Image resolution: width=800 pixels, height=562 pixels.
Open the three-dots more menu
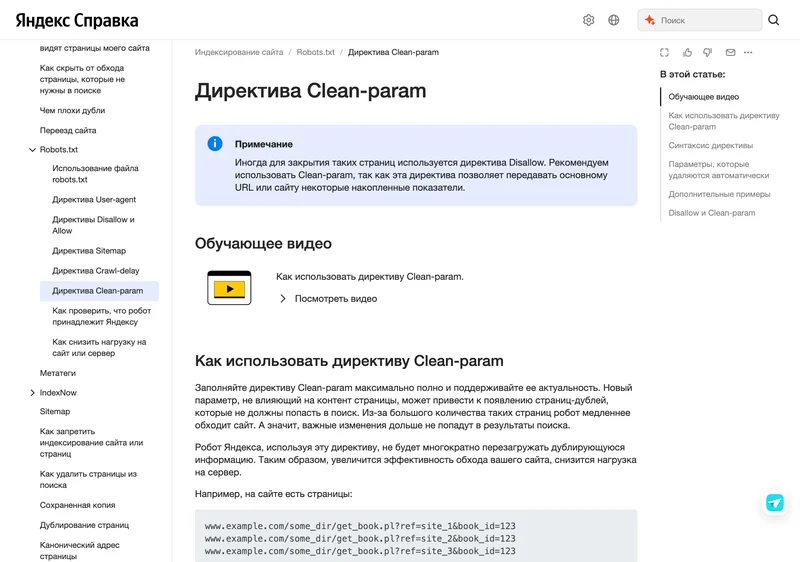point(748,53)
